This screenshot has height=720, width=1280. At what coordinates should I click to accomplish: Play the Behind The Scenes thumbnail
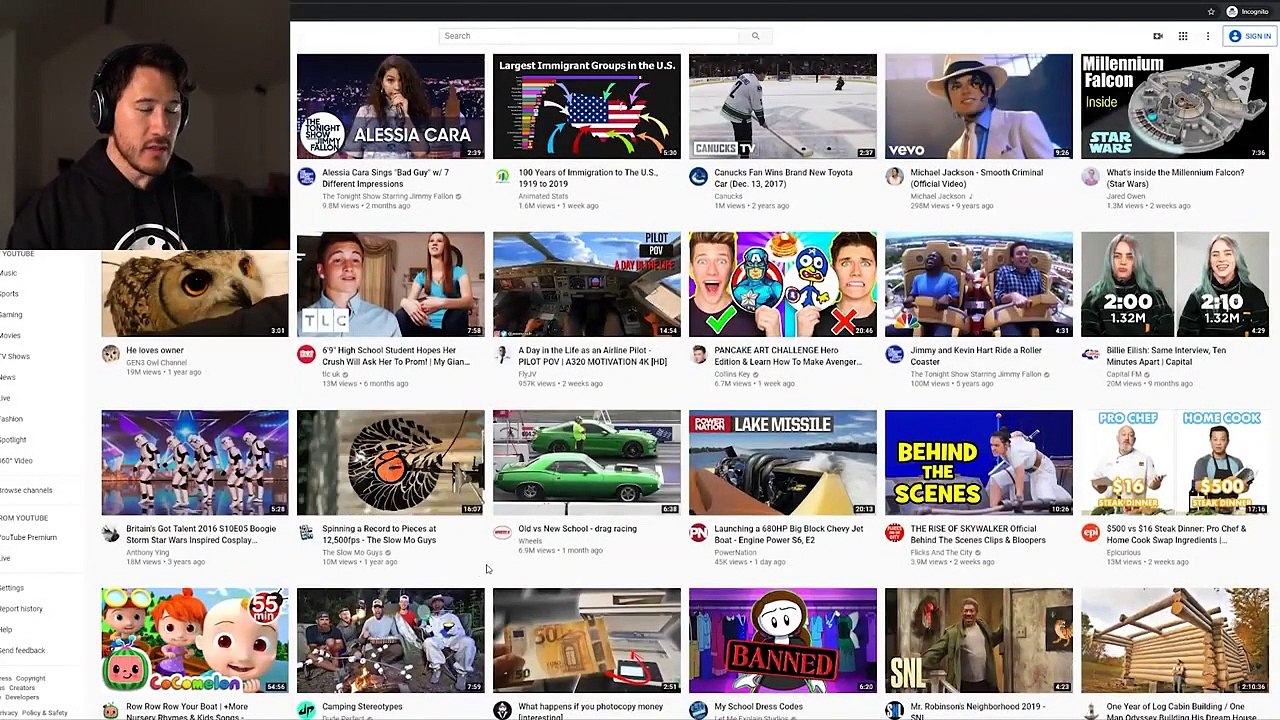coord(979,463)
